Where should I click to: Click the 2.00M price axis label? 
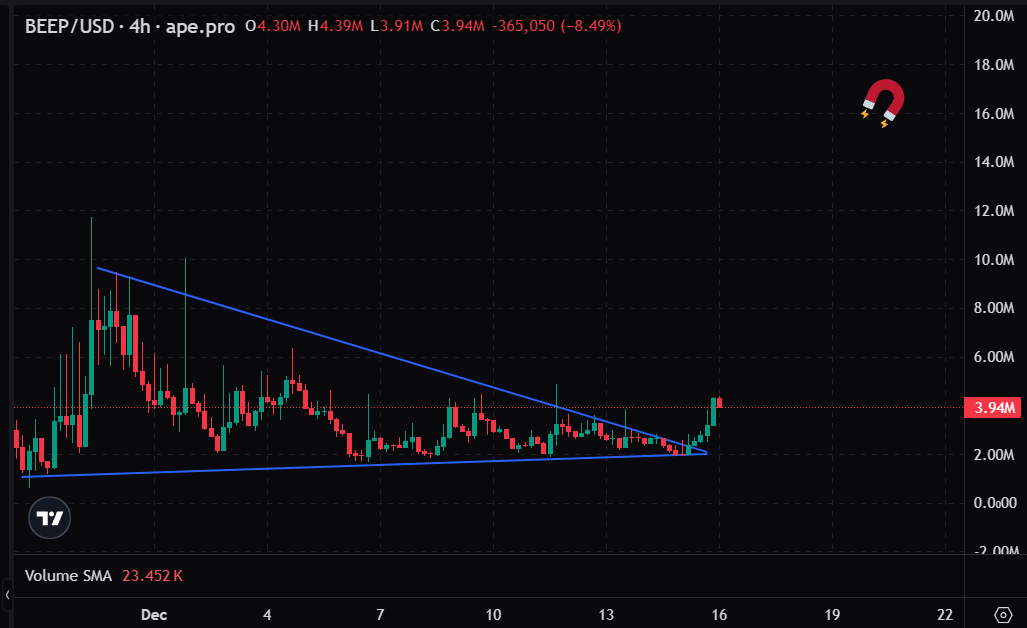pyautogui.click(x=994, y=454)
